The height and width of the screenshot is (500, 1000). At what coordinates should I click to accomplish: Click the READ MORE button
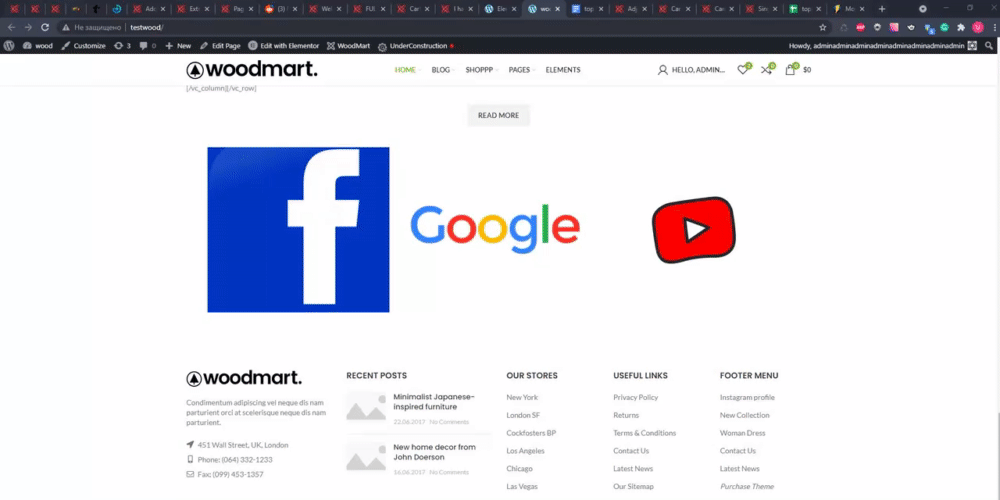click(498, 115)
